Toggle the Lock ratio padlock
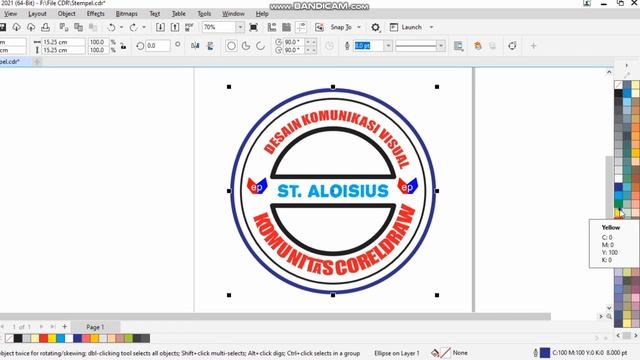The image size is (640, 360). coord(123,46)
